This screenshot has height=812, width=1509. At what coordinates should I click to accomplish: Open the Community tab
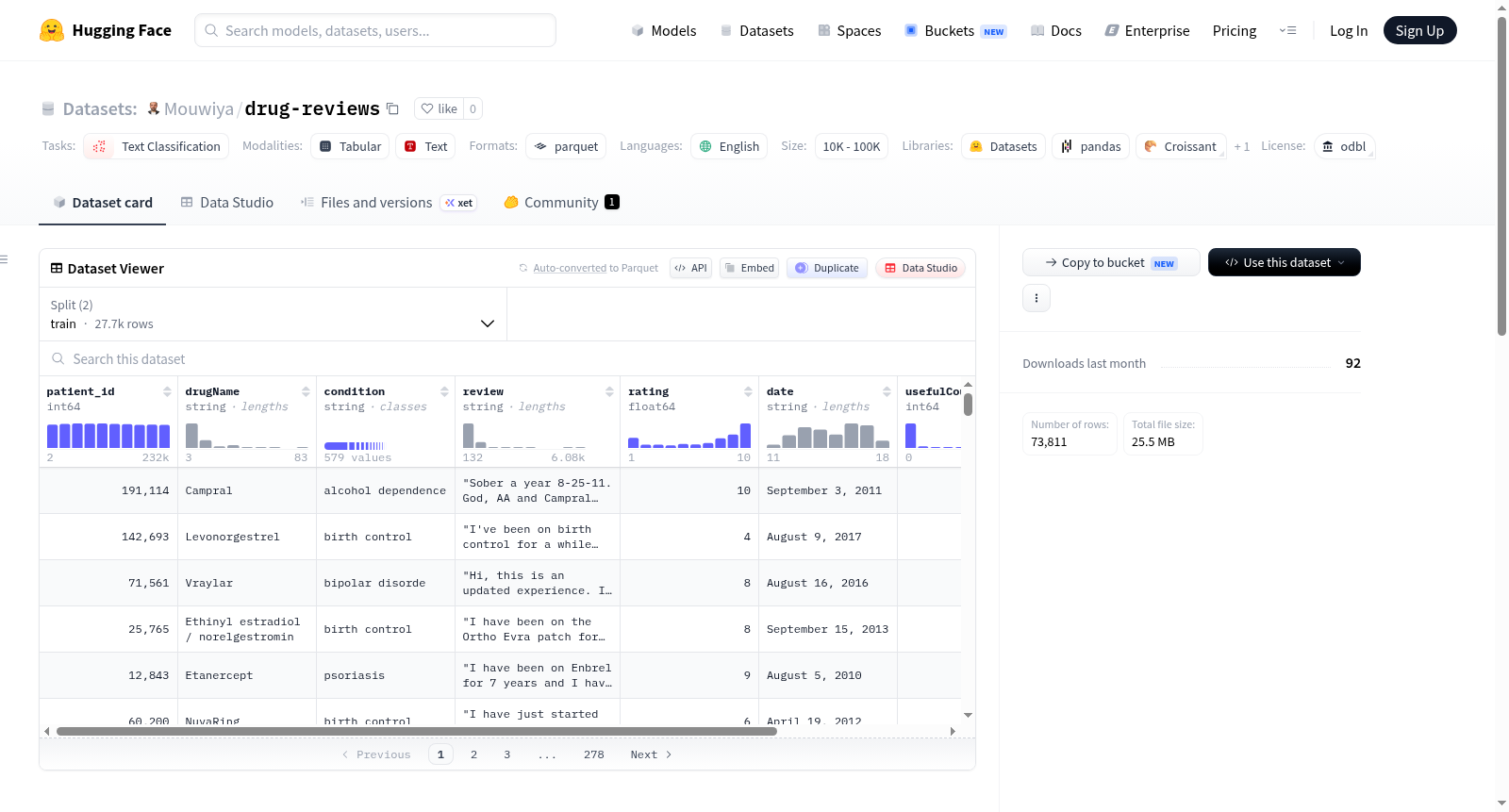point(561,202)
